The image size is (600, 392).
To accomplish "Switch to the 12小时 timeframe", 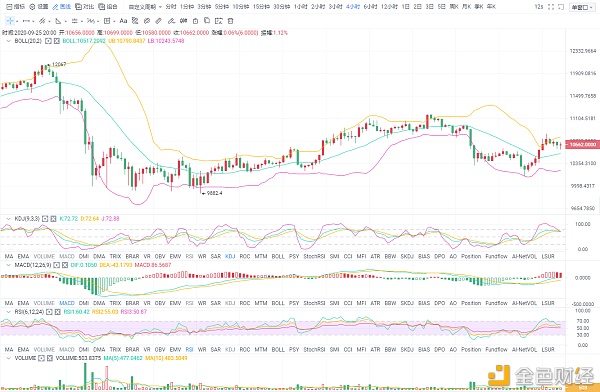I will (x=390, y=7).
